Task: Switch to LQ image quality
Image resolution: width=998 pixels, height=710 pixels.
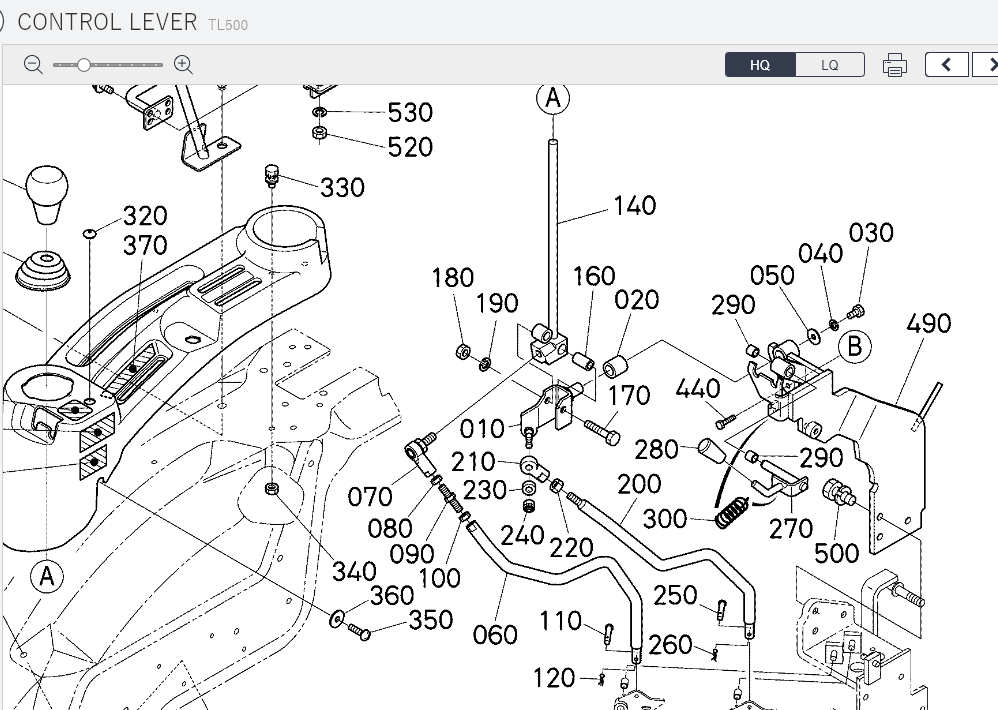Action: (x=830, y=65)
